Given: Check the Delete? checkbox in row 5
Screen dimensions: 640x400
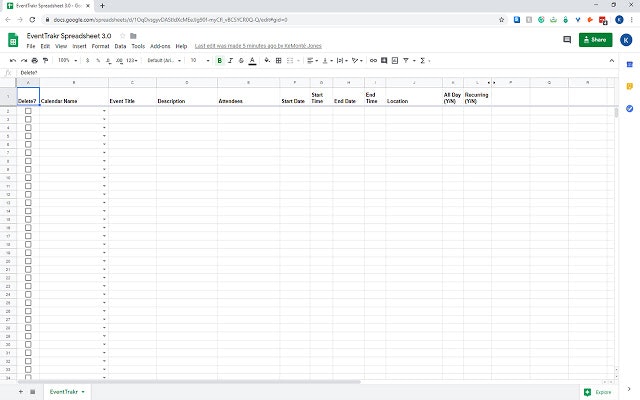Looking at the screenshot, I should (x=28, y=136).
